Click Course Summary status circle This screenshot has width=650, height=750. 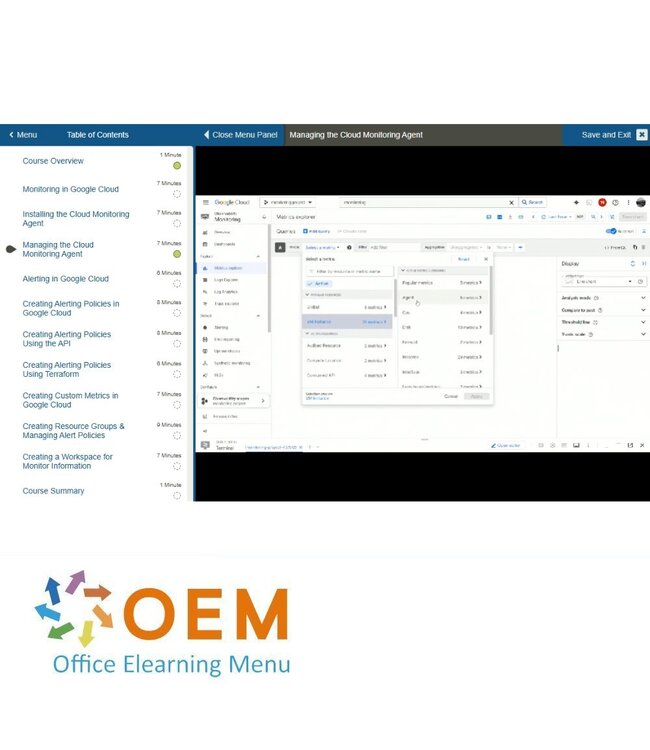tap(177, 496)
